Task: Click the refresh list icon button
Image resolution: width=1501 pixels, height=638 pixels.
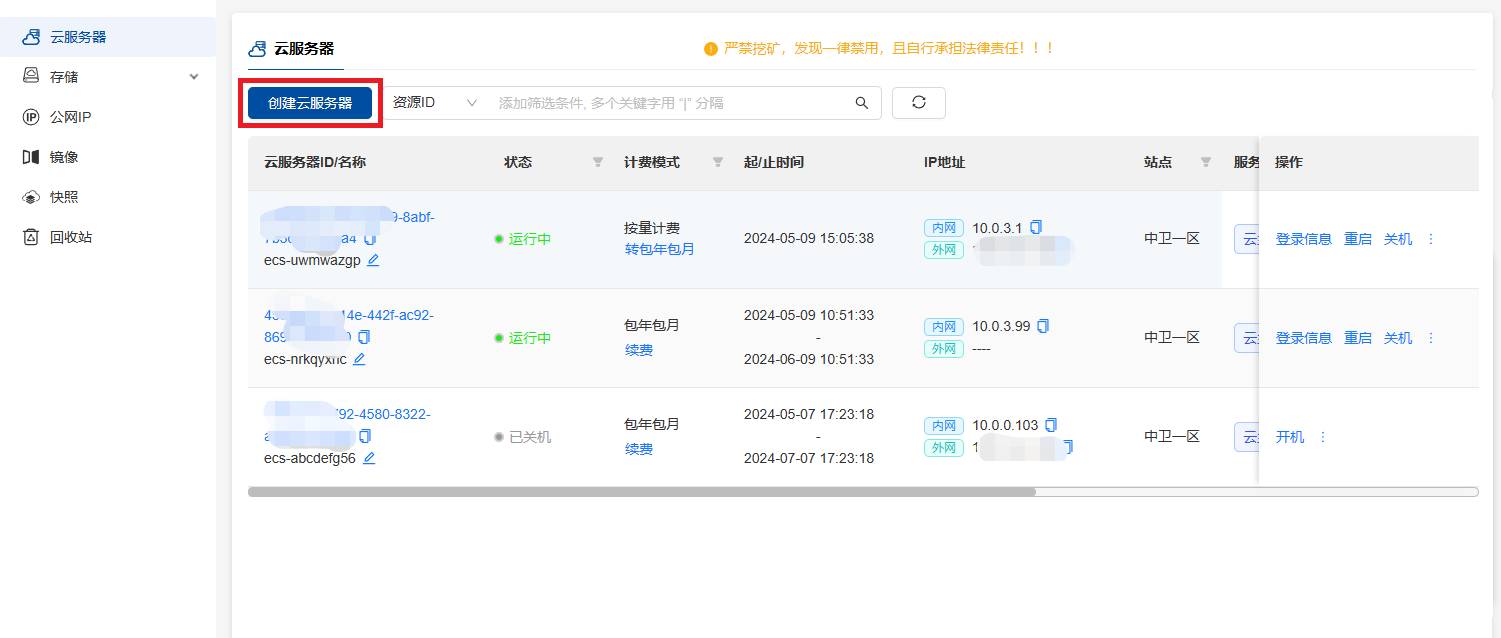Action: pyautogui.click(x=918, y=103)
